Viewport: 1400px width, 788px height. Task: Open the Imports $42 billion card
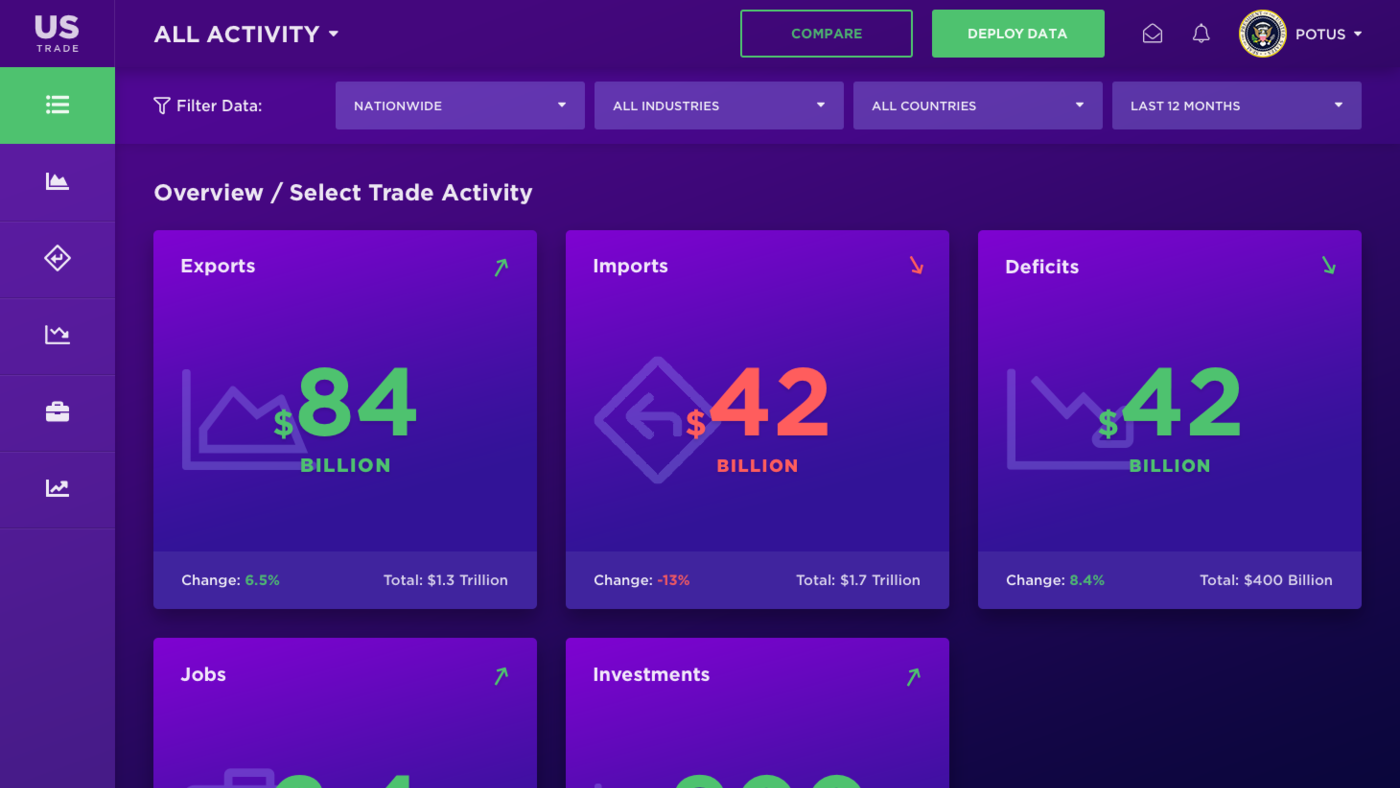pyautogui.click(x=757, y=419)
